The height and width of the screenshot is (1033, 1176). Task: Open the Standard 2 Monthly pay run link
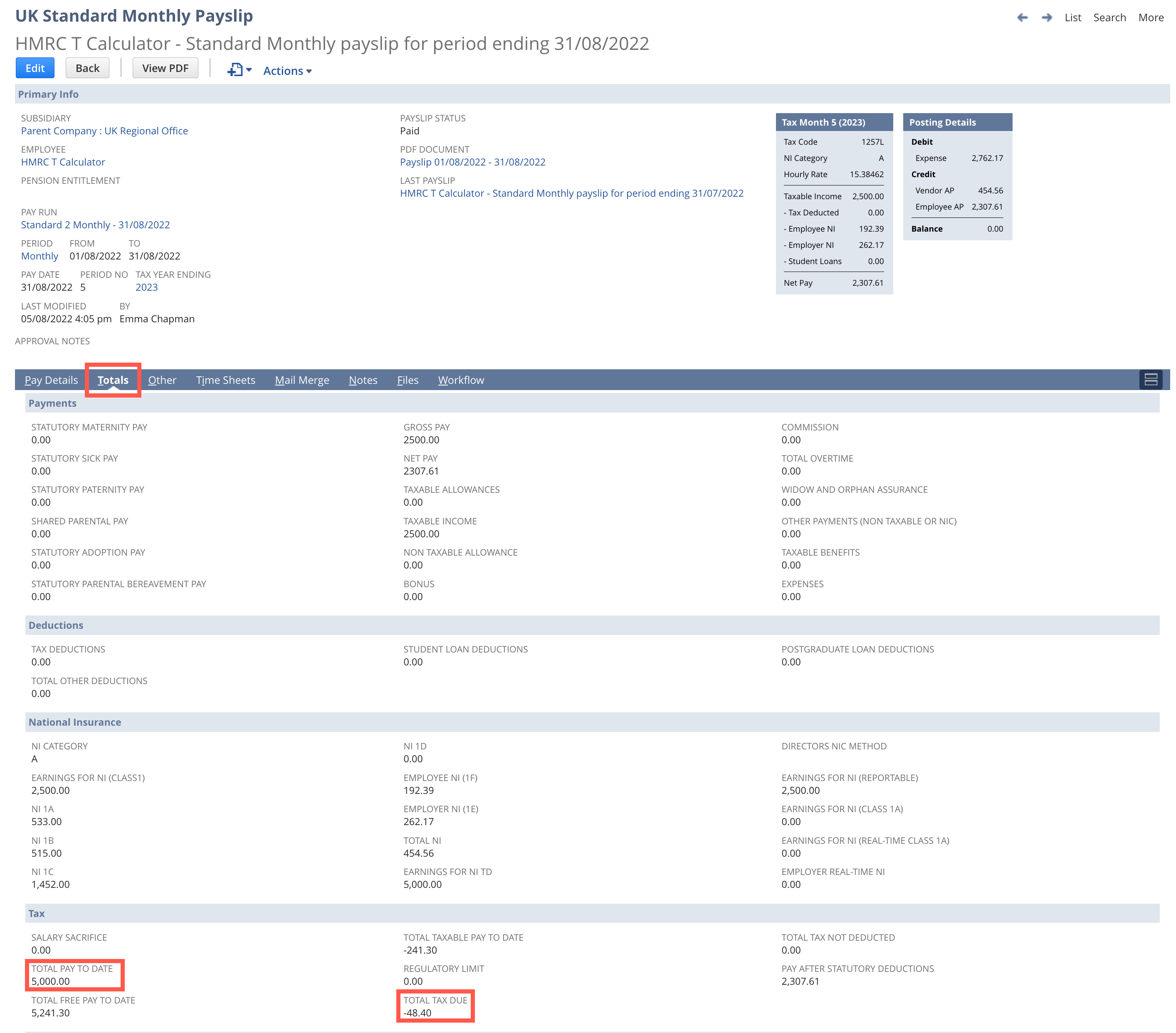(x=96, y=225)
